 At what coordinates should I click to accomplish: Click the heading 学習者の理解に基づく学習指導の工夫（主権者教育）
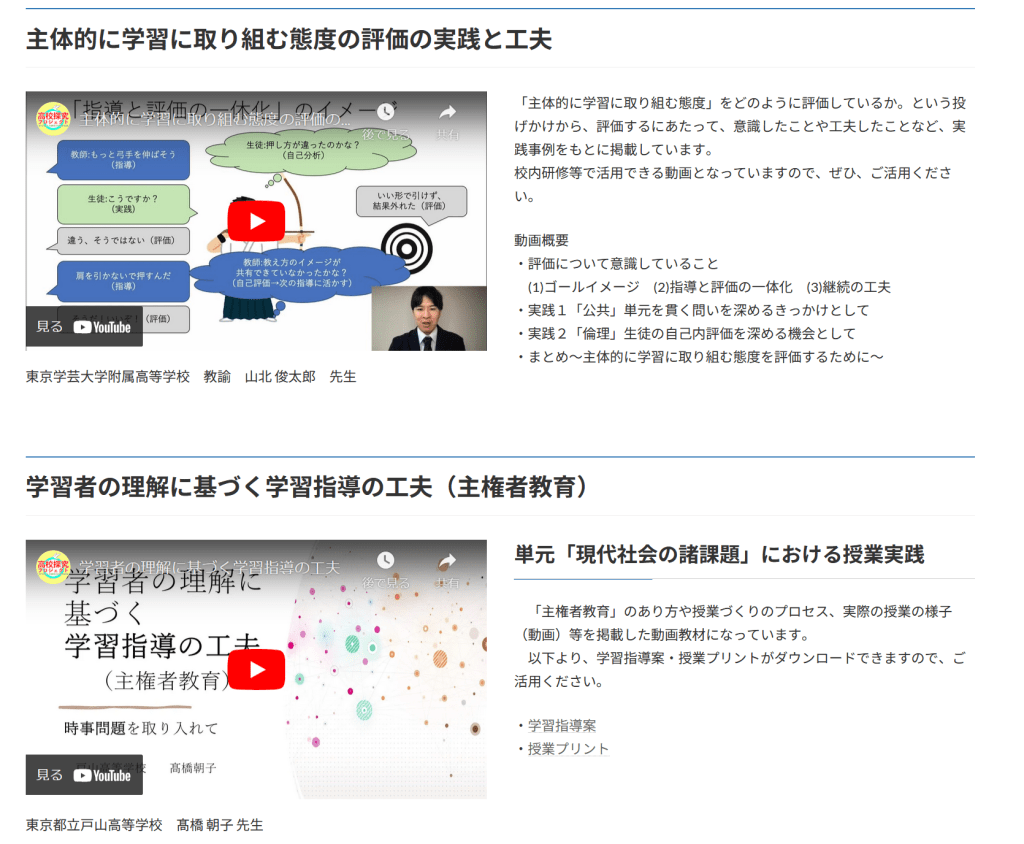click(307, 487)
